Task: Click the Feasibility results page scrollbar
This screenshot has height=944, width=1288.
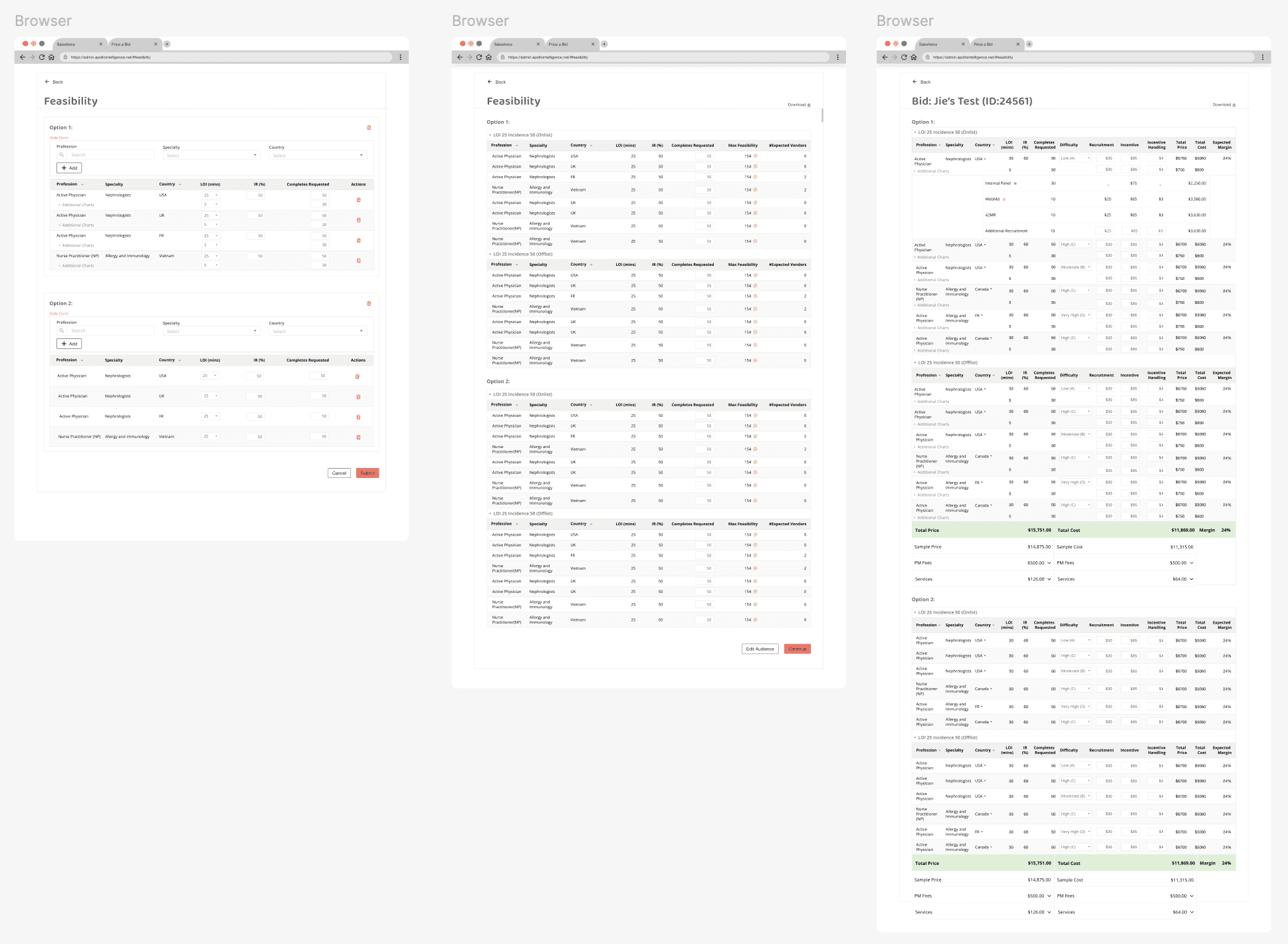Action: 822,116
